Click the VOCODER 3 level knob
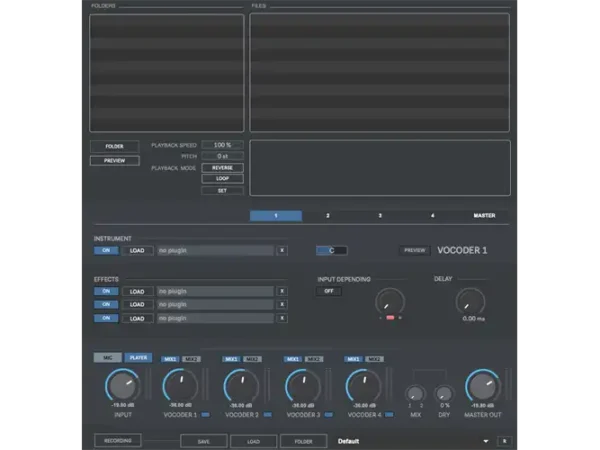This screenshot has height=450, width=600. [x=303, y=385]
